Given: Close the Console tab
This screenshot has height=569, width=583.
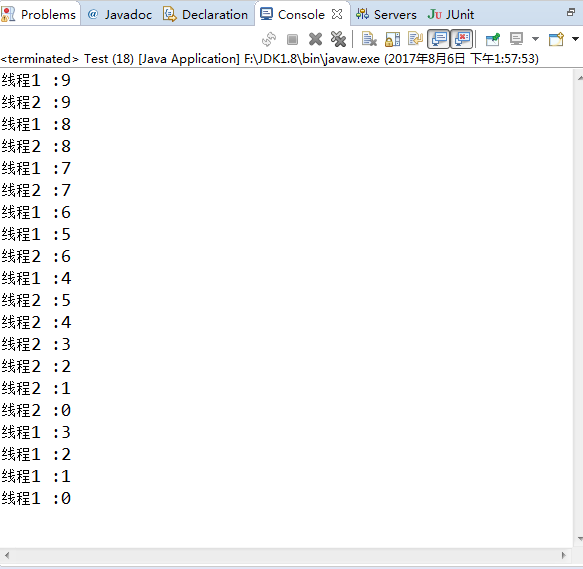Looking at the screenshot, I should (x=337, y=14).
